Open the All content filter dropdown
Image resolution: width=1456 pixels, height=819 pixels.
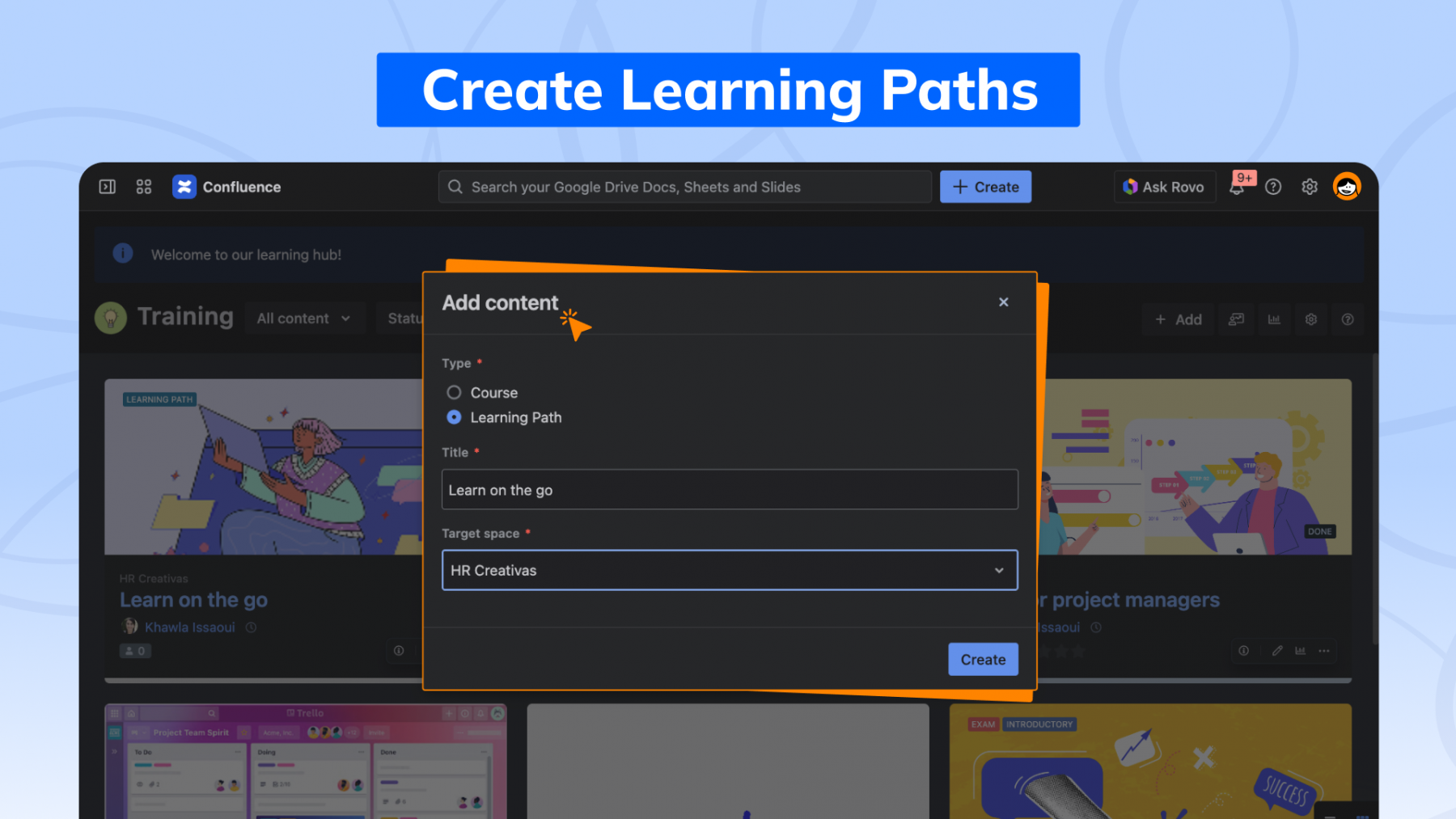pos(303,319)
